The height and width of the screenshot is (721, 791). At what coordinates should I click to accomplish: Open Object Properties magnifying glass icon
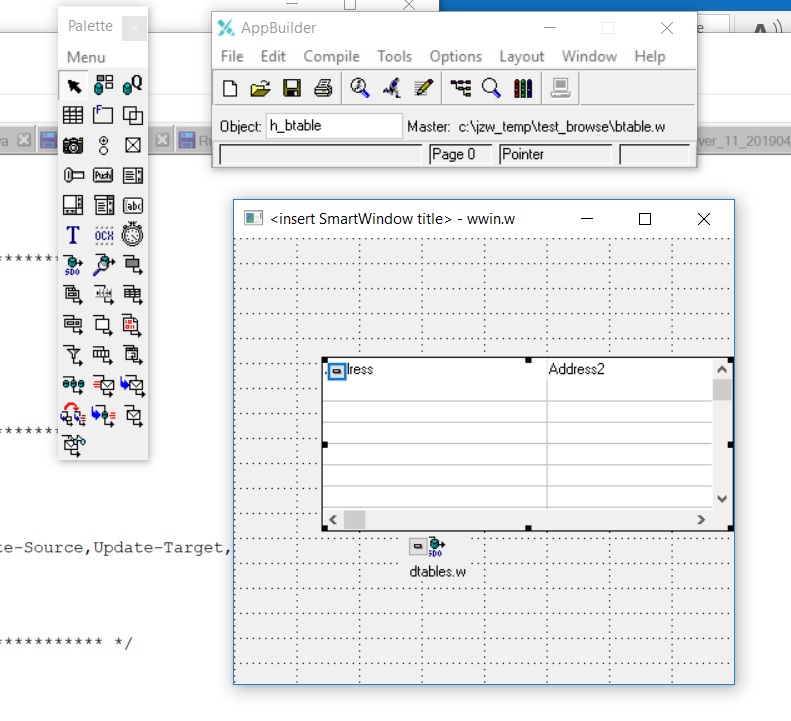tap(491, 88)
